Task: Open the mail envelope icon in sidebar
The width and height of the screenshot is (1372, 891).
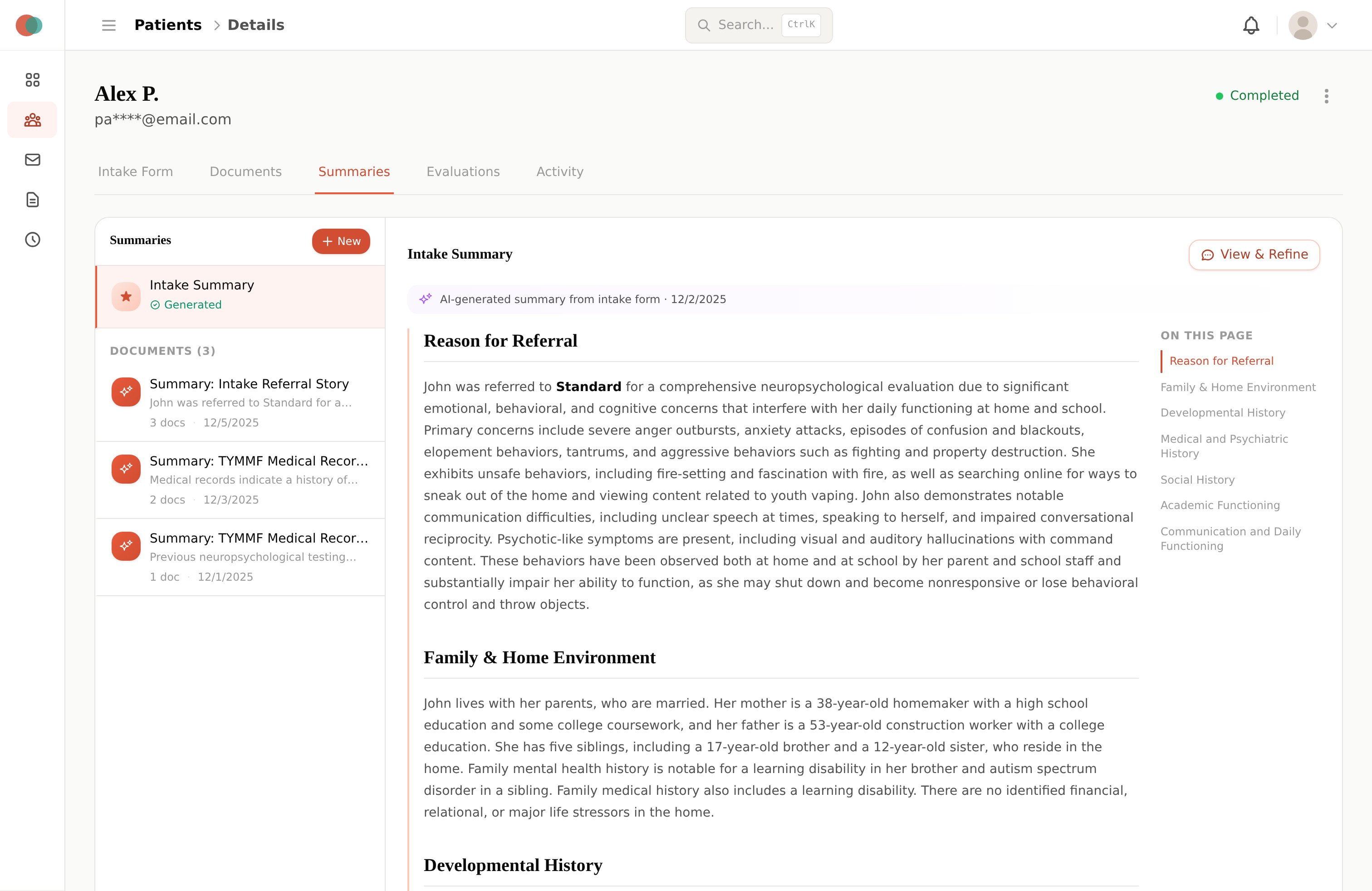Action: [x=32, y=160]
